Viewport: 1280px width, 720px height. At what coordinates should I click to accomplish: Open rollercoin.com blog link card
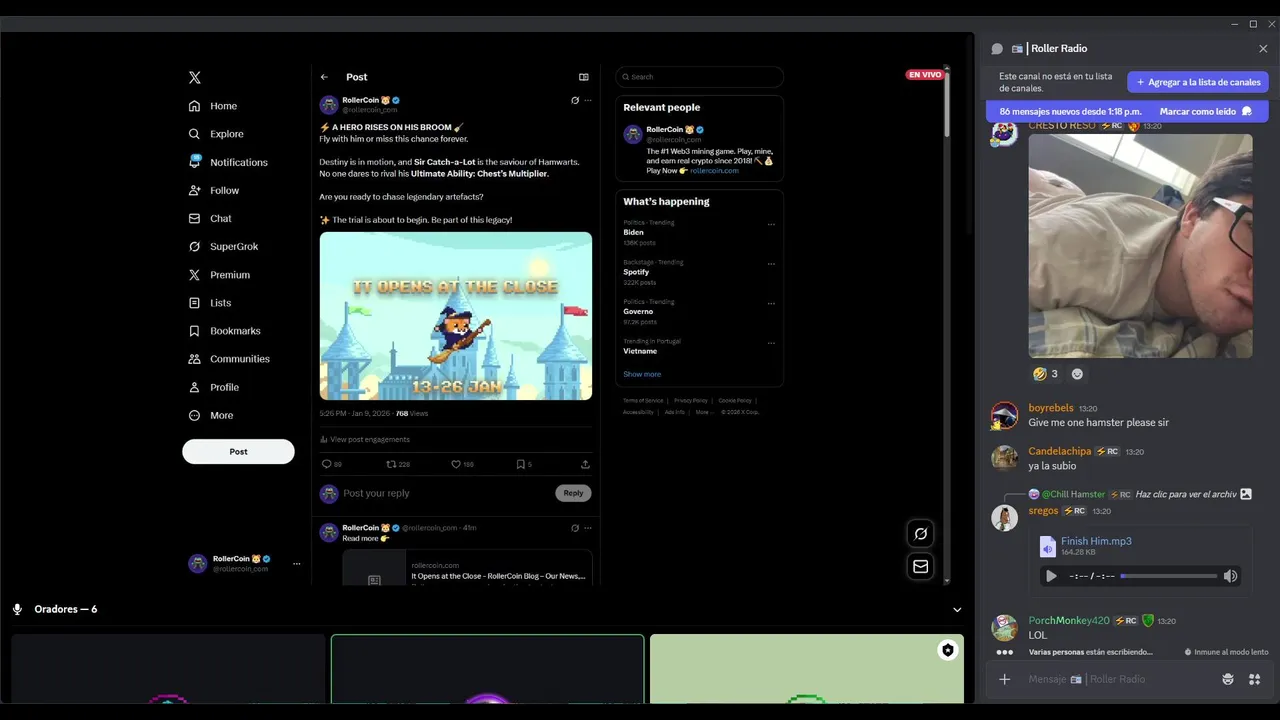467,567
